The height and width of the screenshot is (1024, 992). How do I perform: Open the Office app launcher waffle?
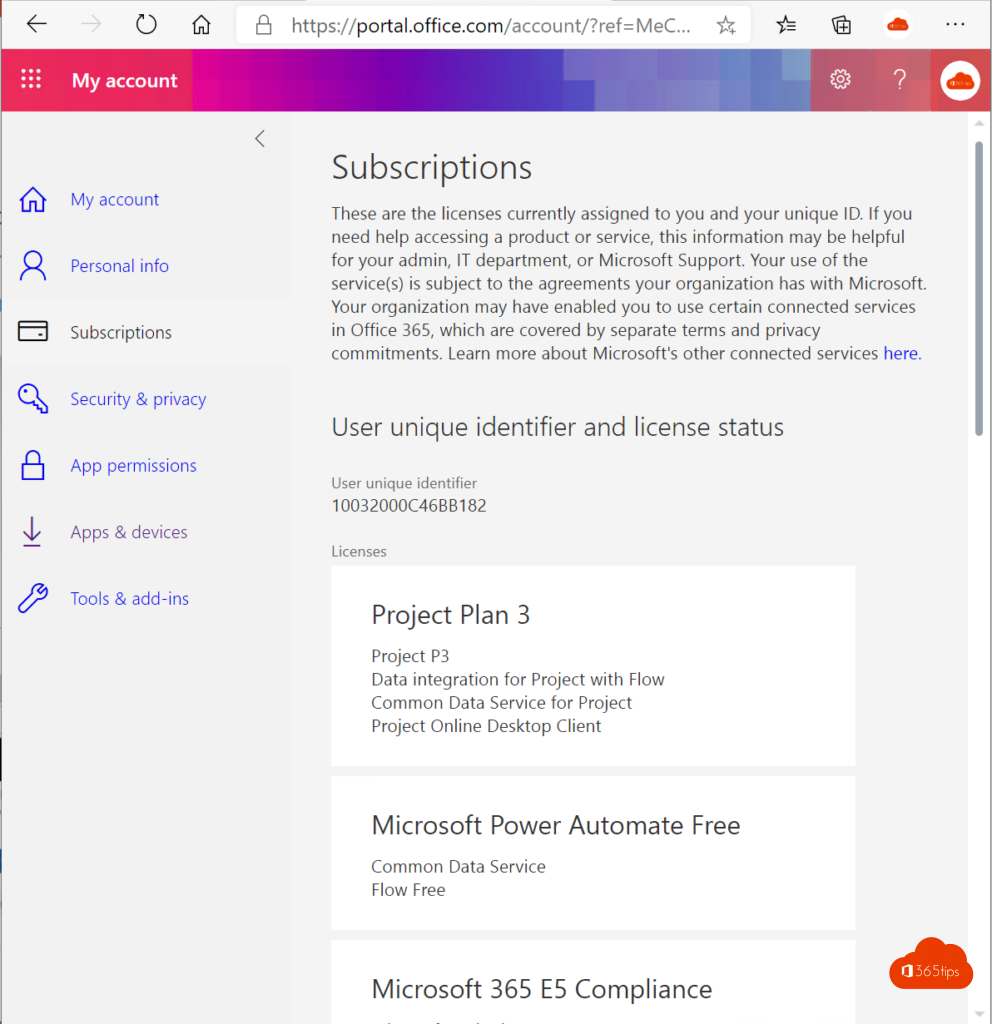click(x=31, y=79)
